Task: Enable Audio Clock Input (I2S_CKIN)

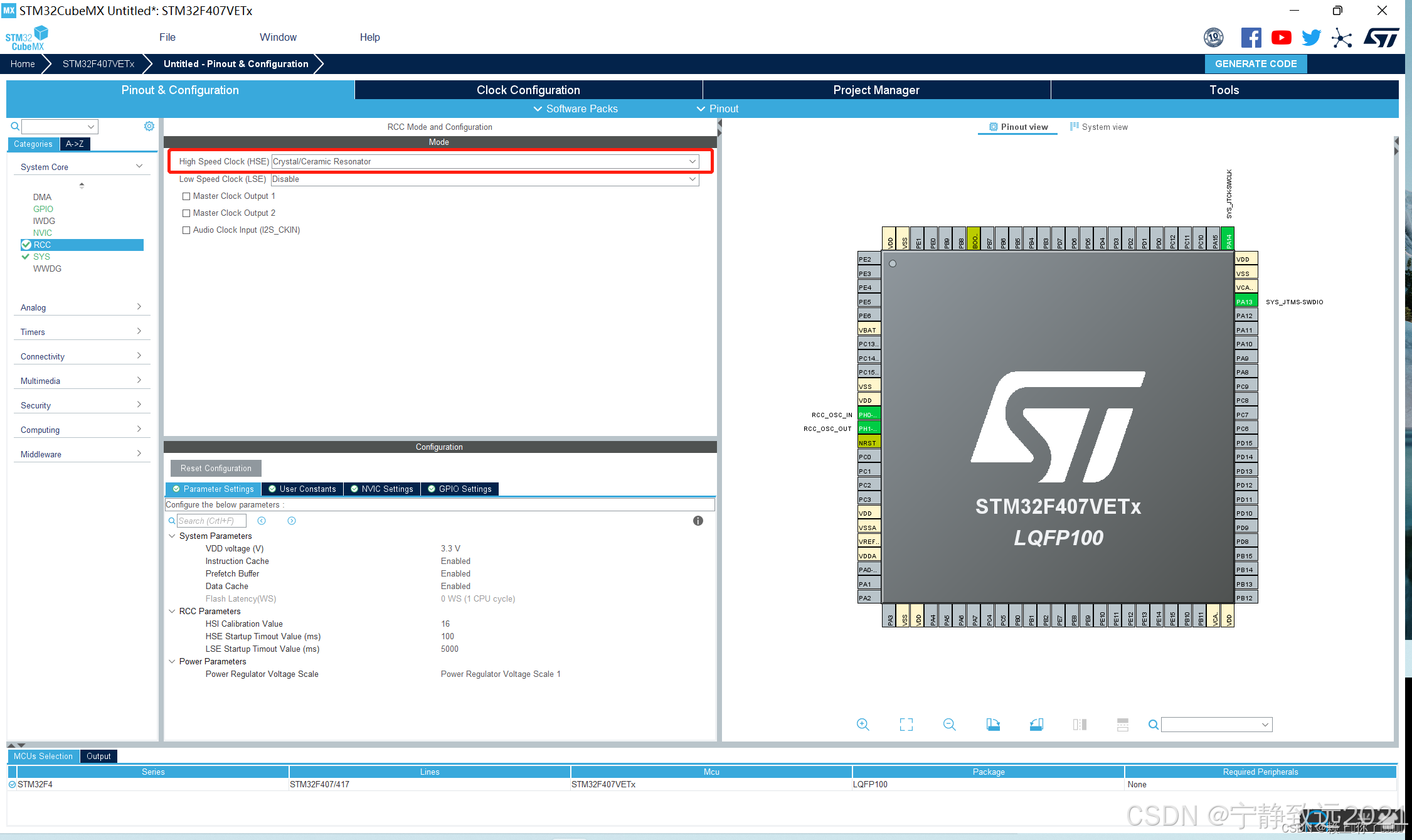Action: (x=186, y=230)
